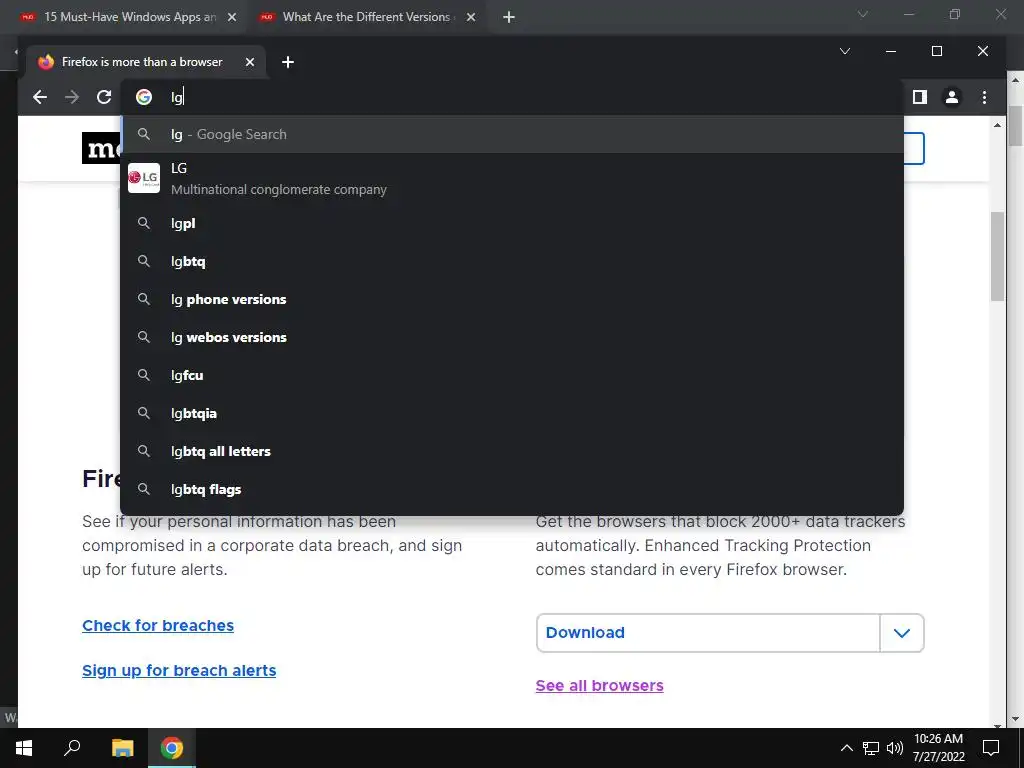Click the taskbar clock showing 10:26 AM

(938, 748)
